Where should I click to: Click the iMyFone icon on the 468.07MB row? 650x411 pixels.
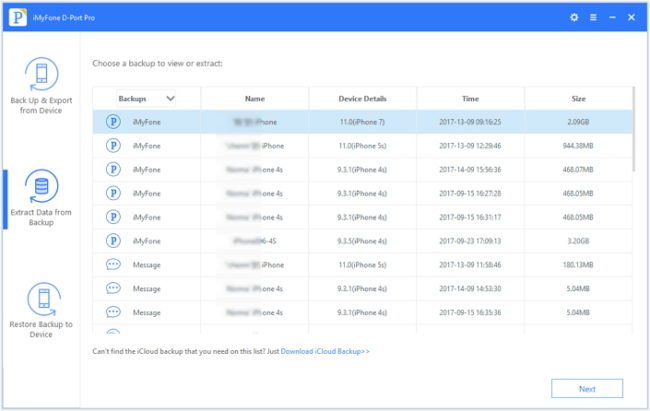click(113, 169)
